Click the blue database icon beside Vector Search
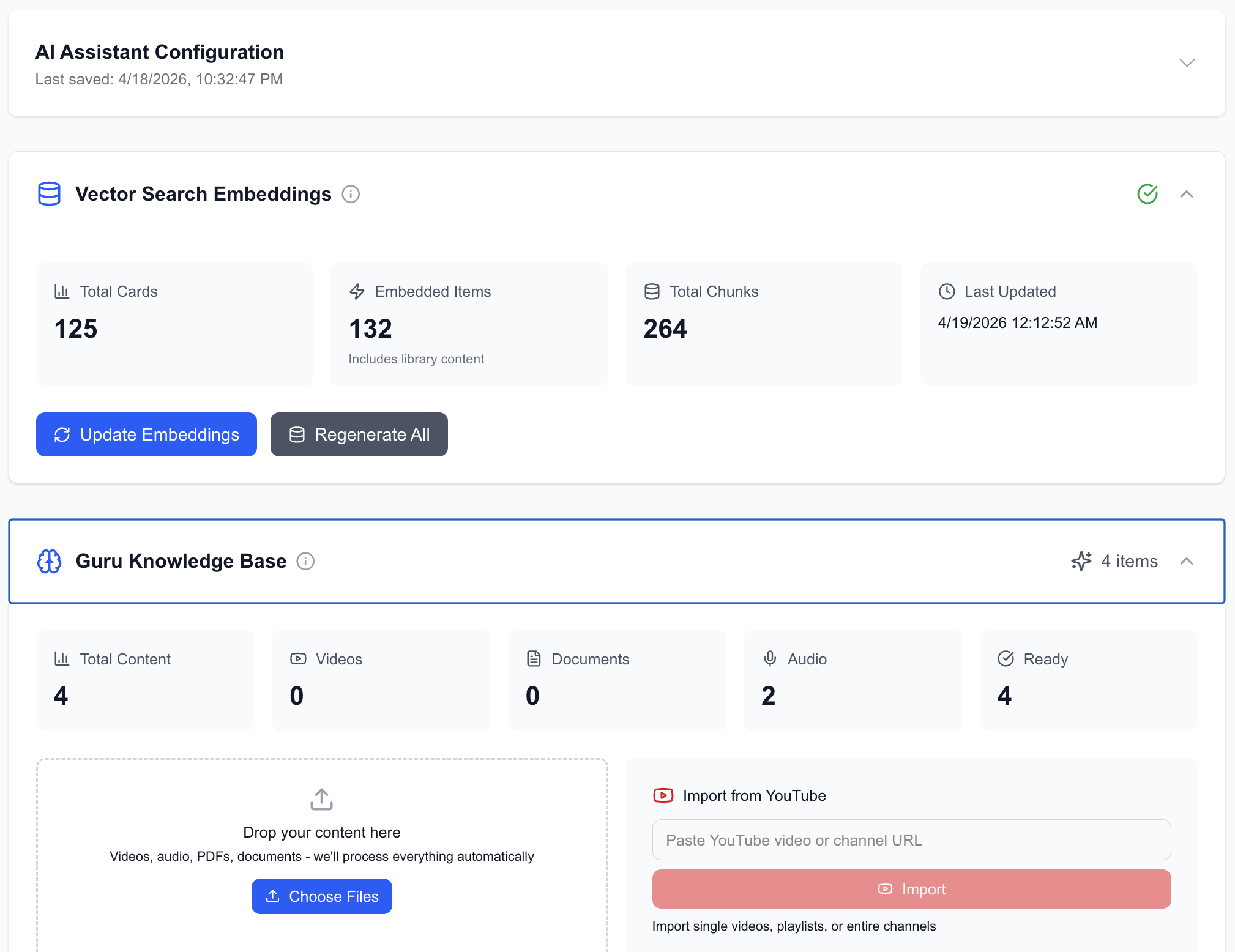The width and height of the screenshot is (1235, 952). [x=49, y=194]
